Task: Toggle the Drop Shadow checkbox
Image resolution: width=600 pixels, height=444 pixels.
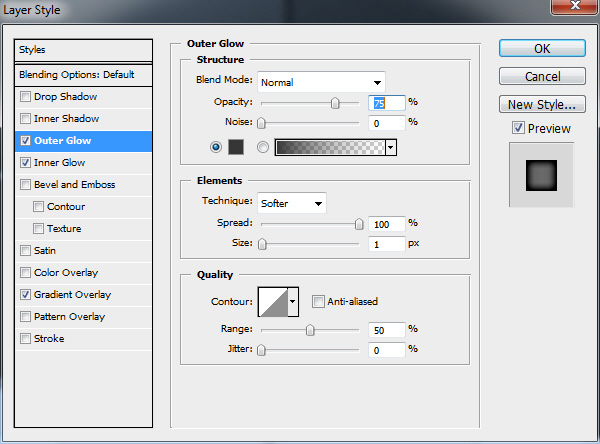Action: [x=25, y=96]
